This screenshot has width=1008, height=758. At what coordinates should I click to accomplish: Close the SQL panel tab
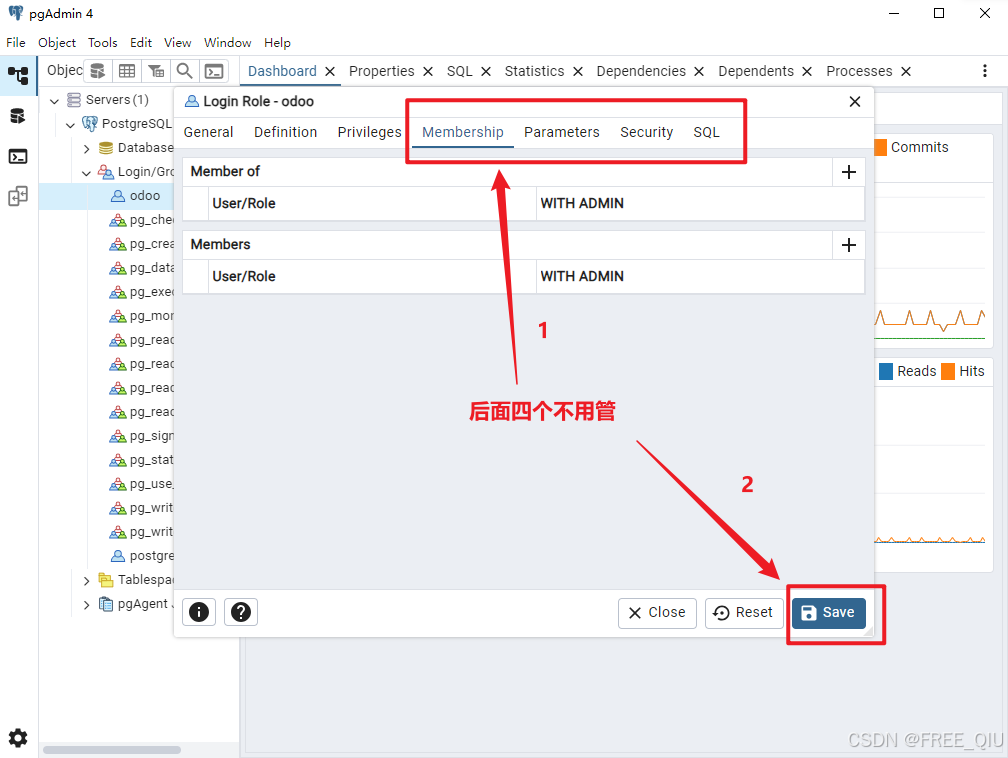tap(486, 71)
